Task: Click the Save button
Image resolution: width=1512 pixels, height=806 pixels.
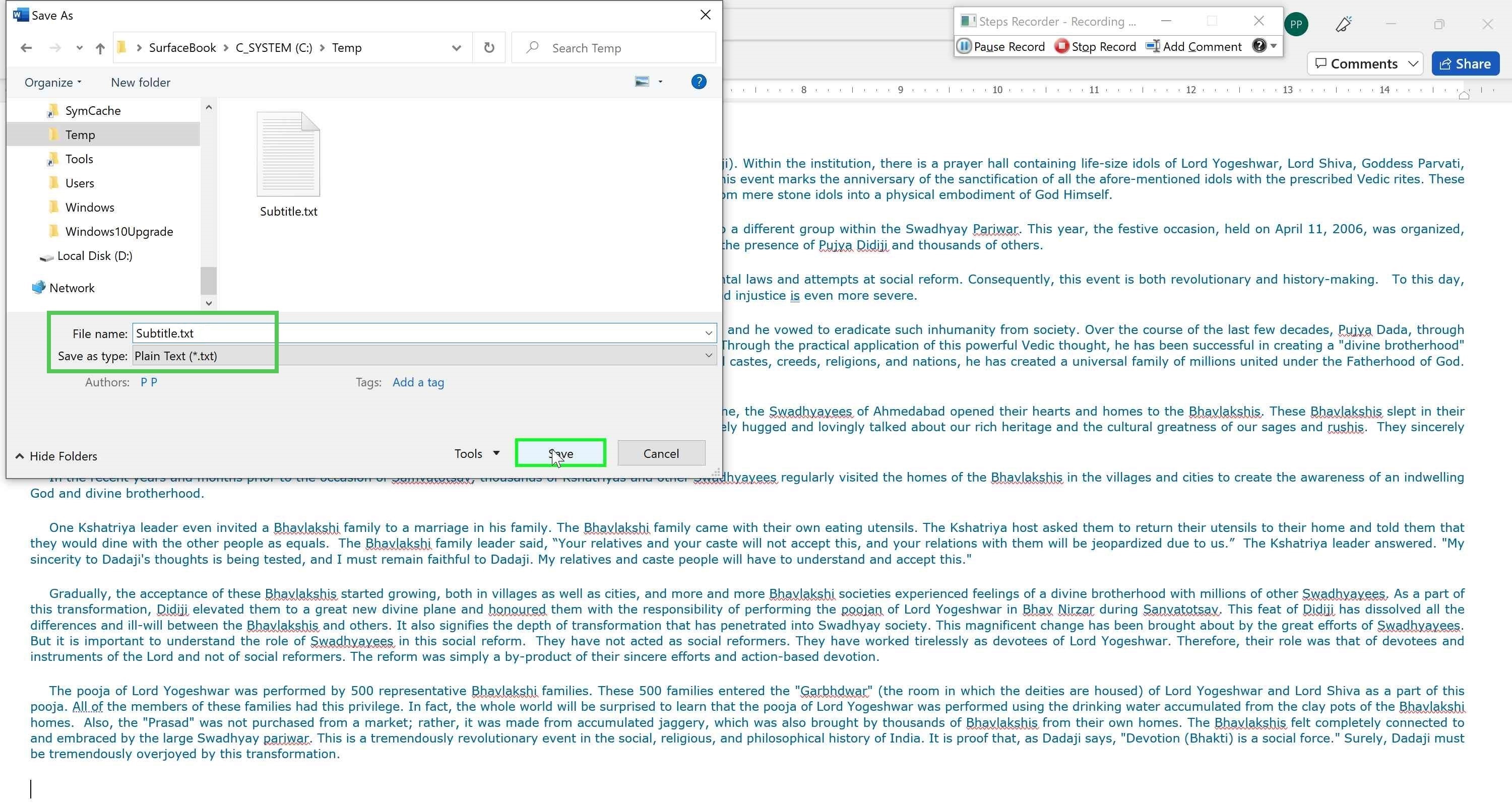Action: (x=560, y=453)
